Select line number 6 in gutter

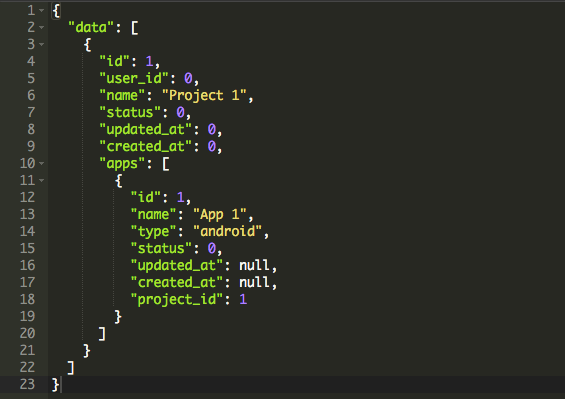coord(31,96)
